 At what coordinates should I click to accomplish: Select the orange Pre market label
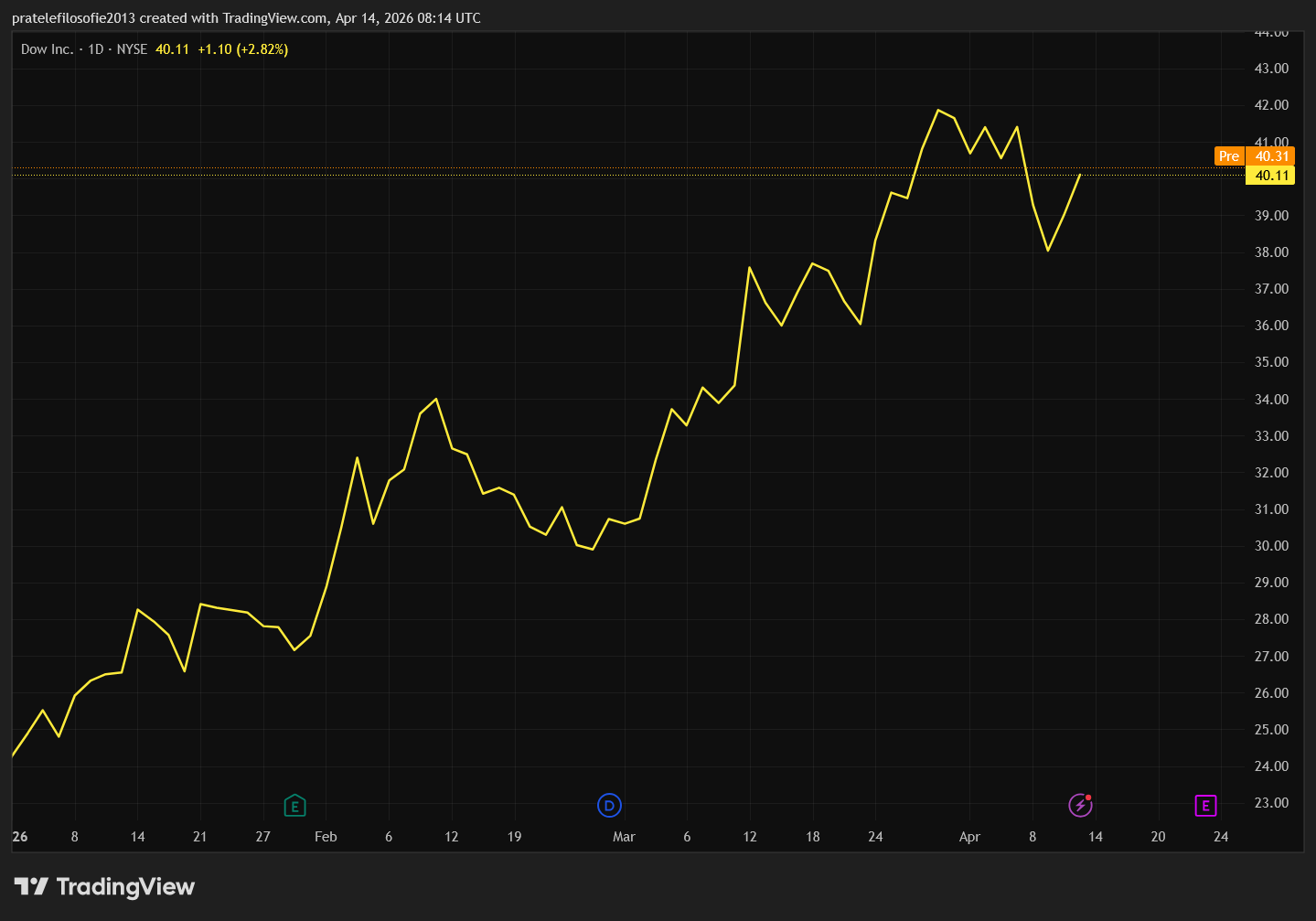(x=1229, y=156)
